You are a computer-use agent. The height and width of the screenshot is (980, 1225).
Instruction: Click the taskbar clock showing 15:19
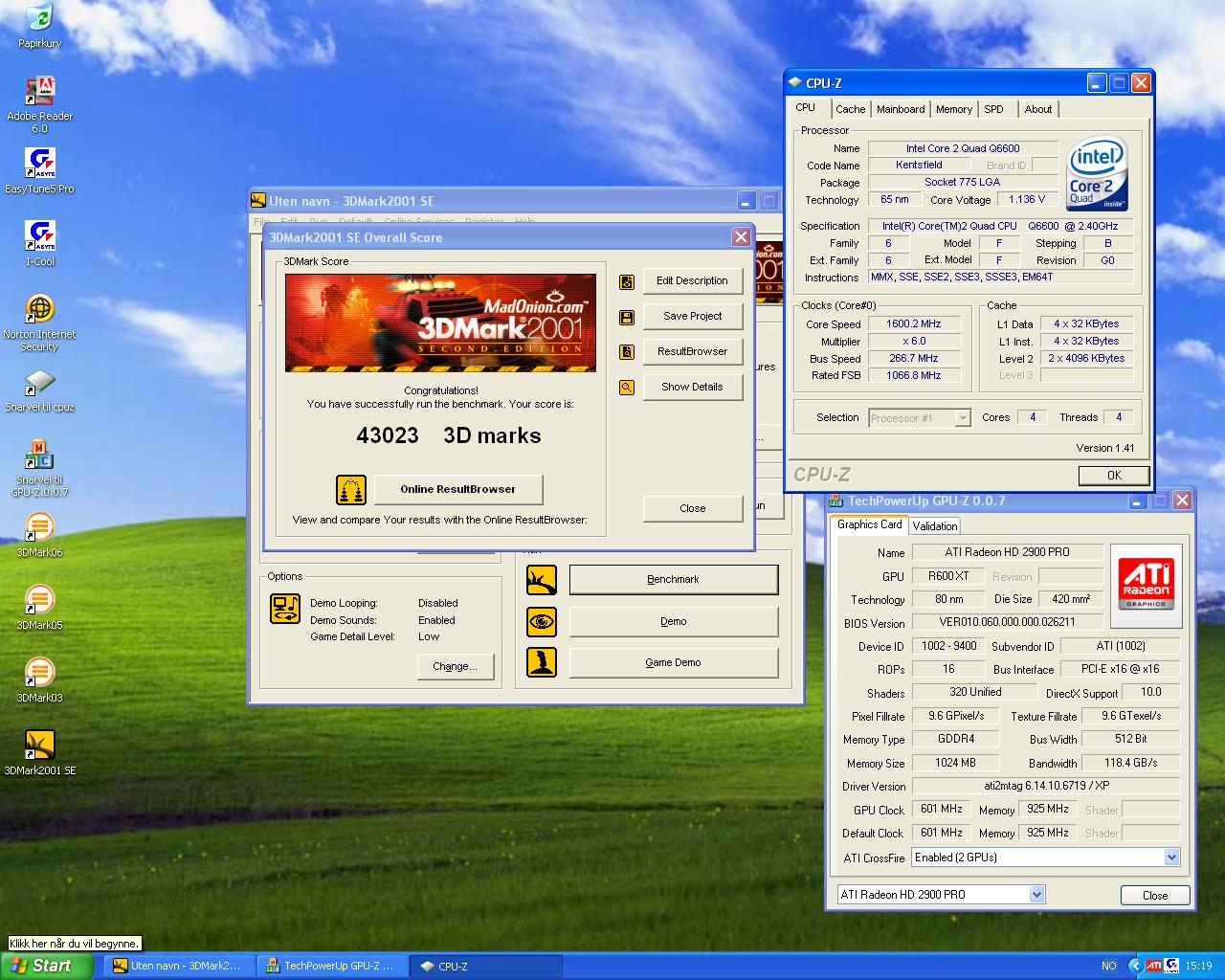coord(1198,967)
